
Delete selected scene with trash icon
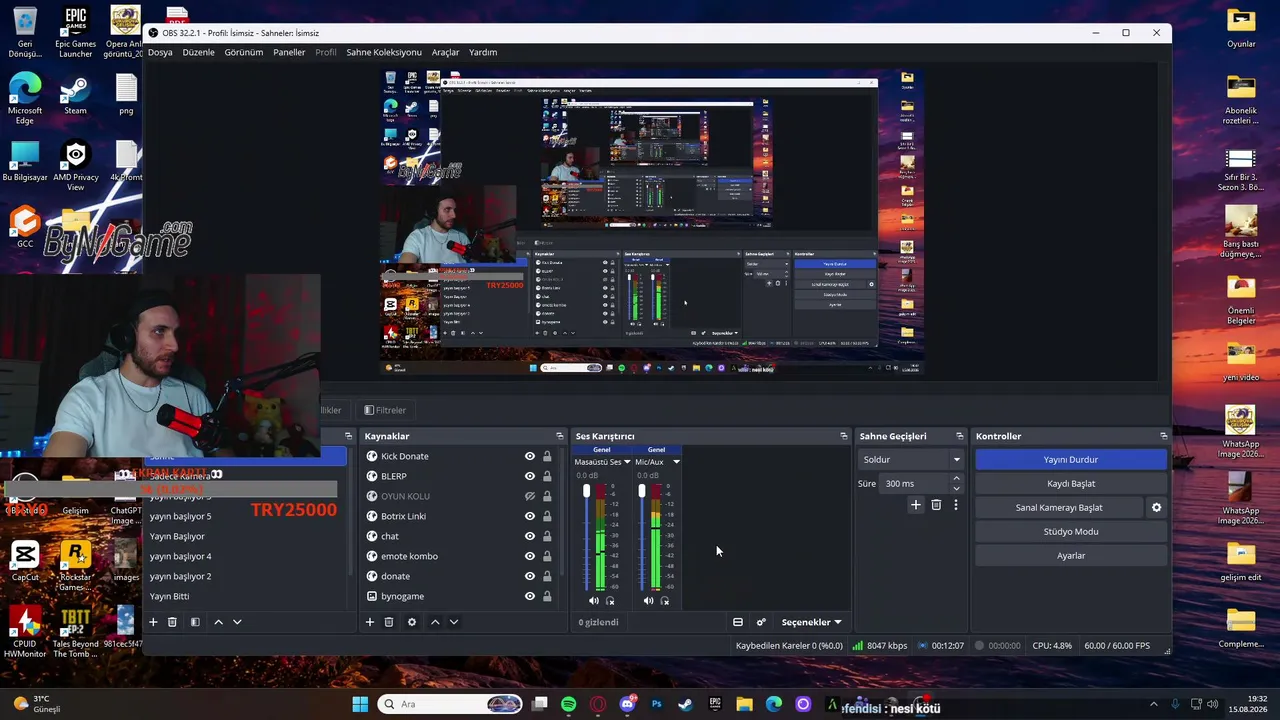tap(172, 622)
